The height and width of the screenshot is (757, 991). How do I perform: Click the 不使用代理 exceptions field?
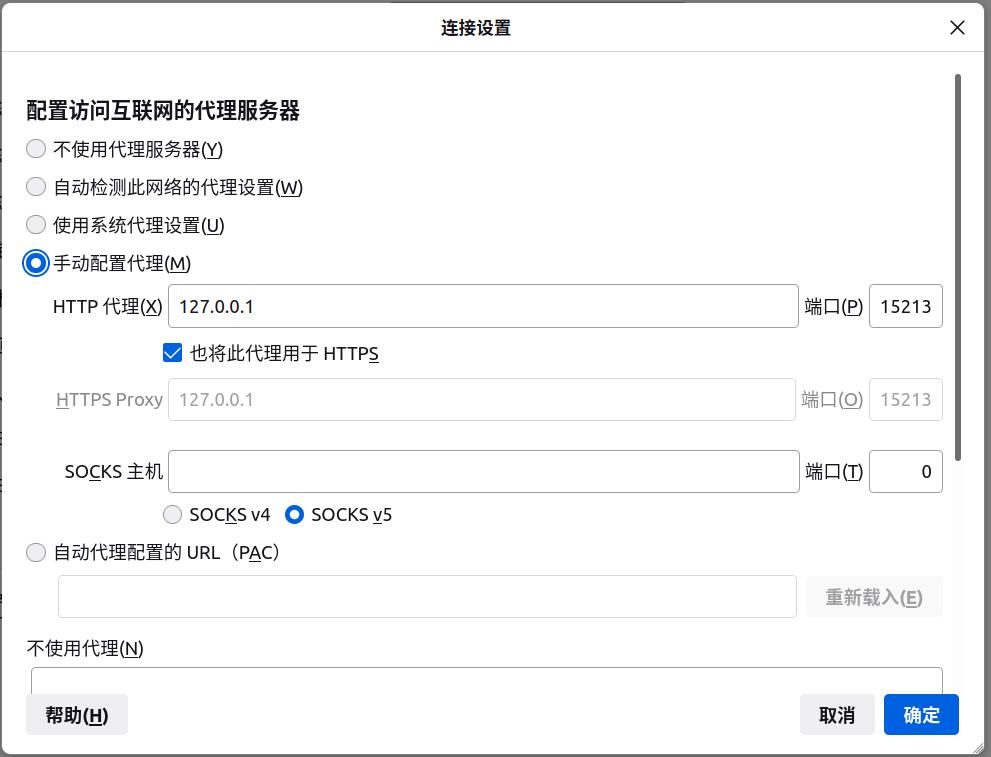point(487,680)
